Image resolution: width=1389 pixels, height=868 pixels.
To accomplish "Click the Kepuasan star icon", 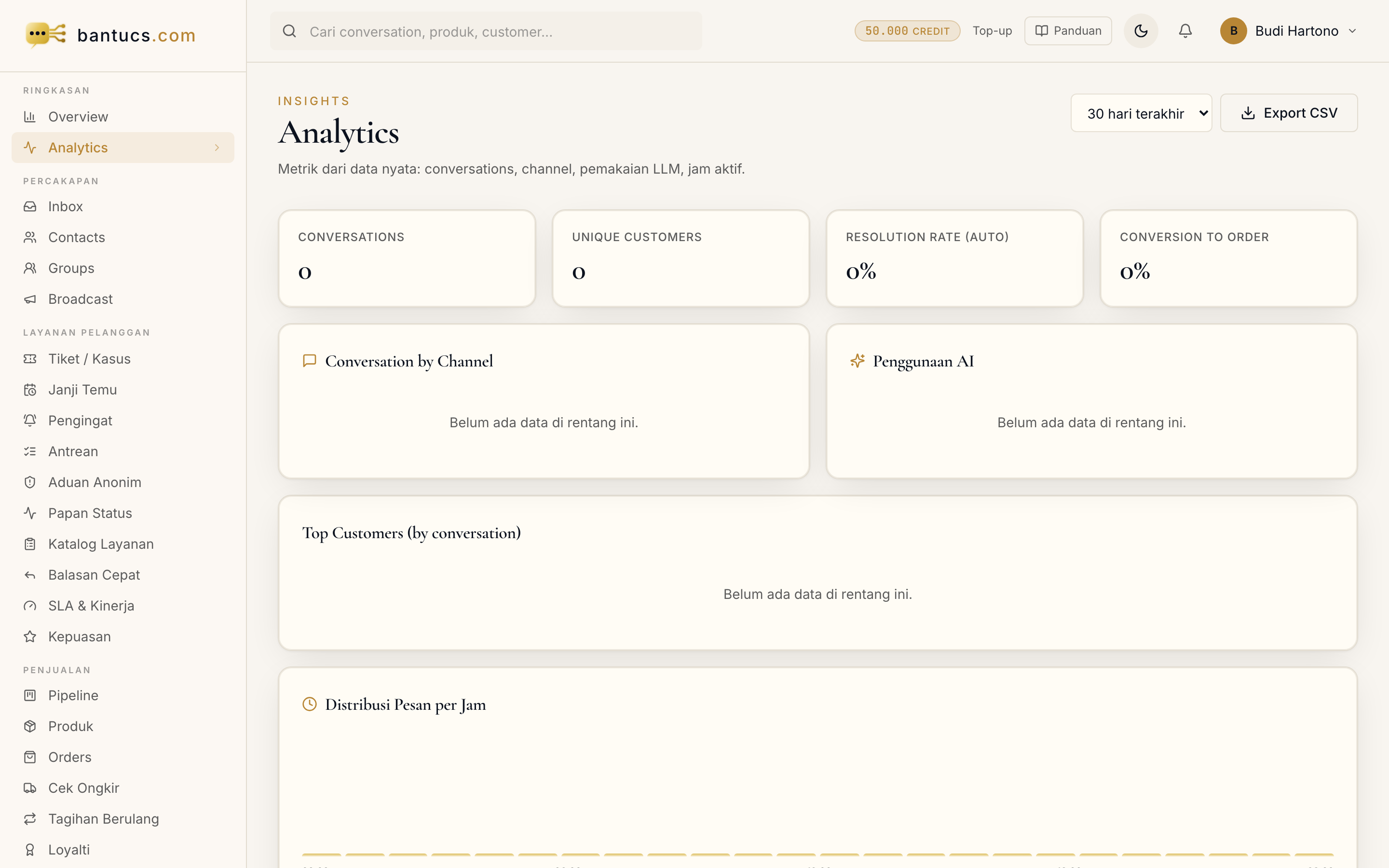I will (x=30, y=637).
